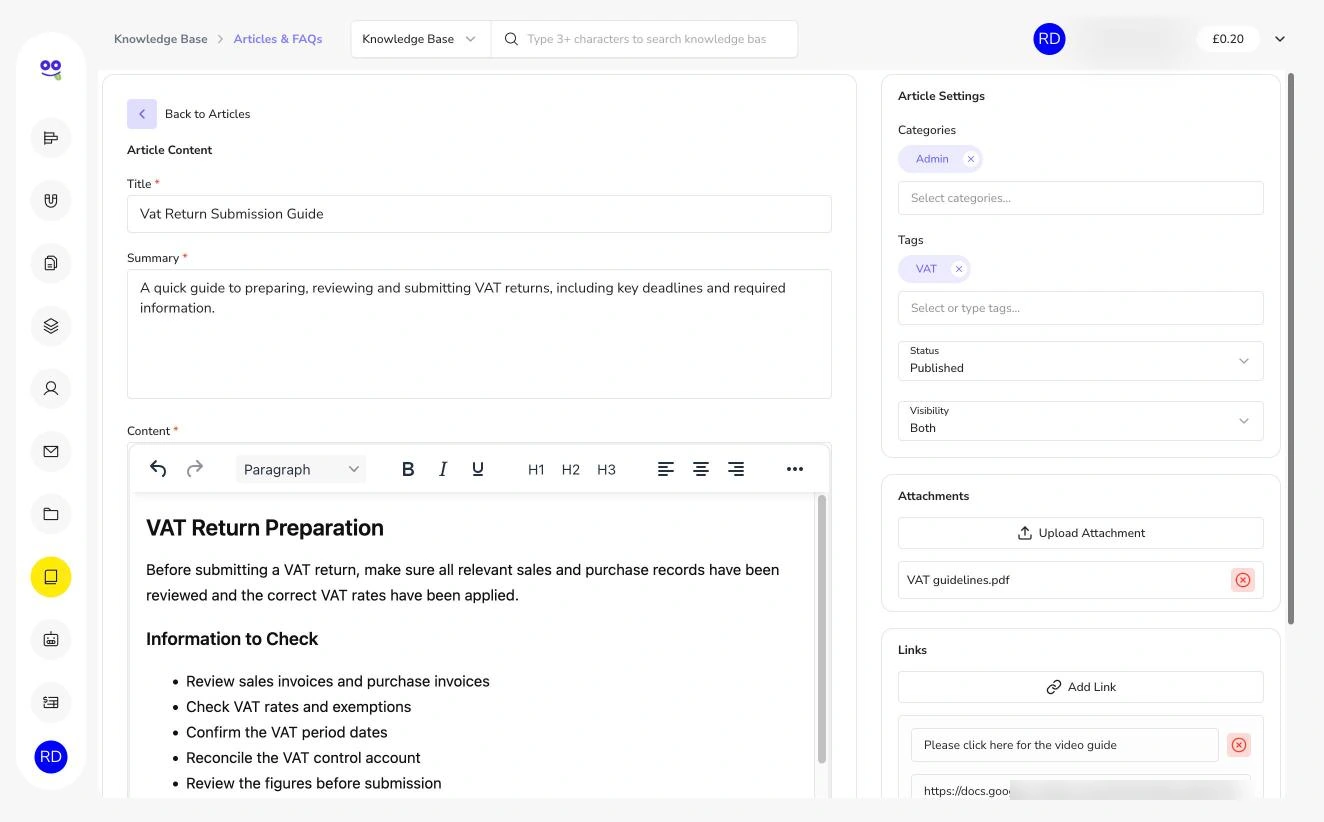Image resolution: width=1324 pixels, height=822 pixels.
Task: Click the smiley logo at sidebar top
Action: [51, 68]
